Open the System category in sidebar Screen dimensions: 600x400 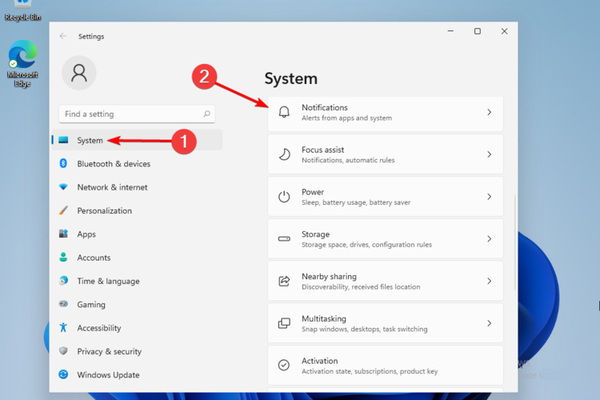point(137,140)
